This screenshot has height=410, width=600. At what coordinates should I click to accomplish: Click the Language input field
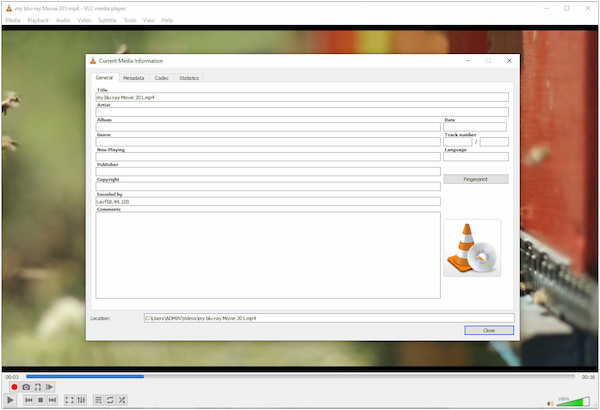tap(476, 157)
